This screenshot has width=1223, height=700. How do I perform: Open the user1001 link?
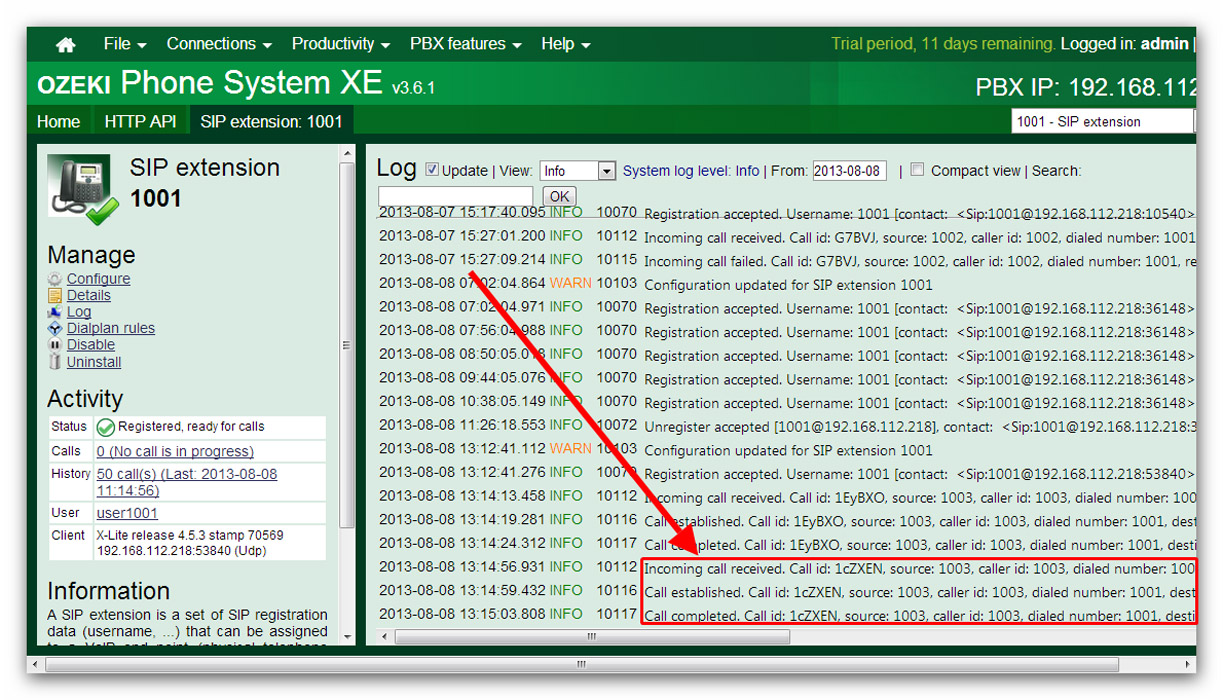127,513
